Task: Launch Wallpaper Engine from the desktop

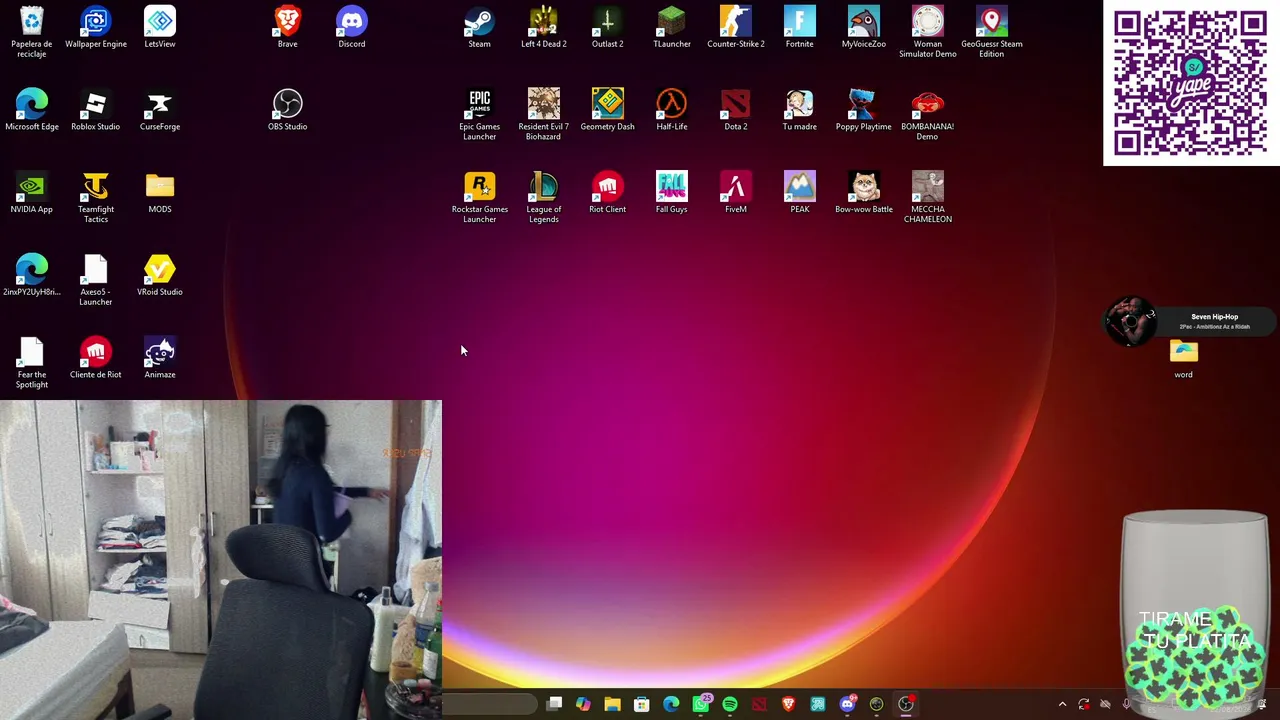Action: 96,27
